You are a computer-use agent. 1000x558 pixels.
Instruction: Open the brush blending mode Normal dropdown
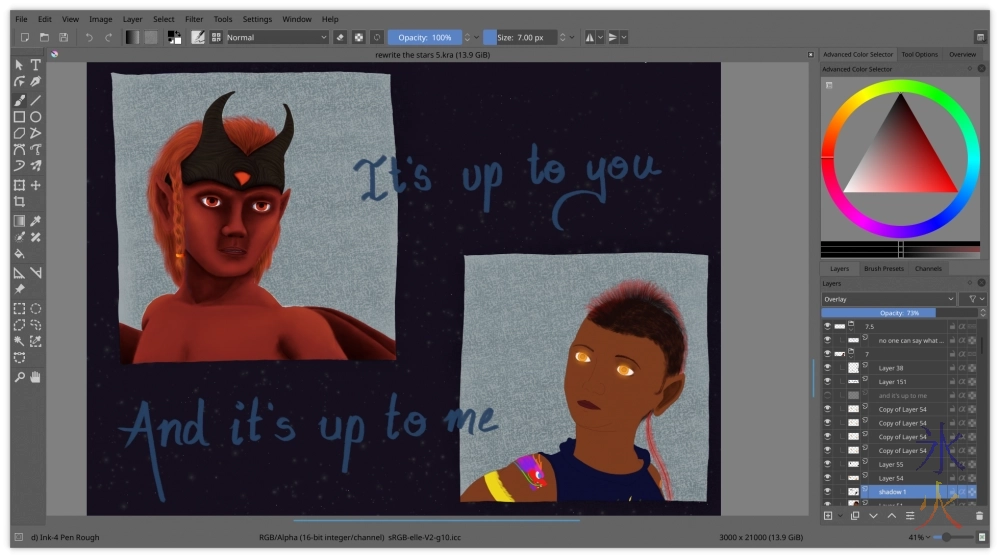[x=277, y=37]
